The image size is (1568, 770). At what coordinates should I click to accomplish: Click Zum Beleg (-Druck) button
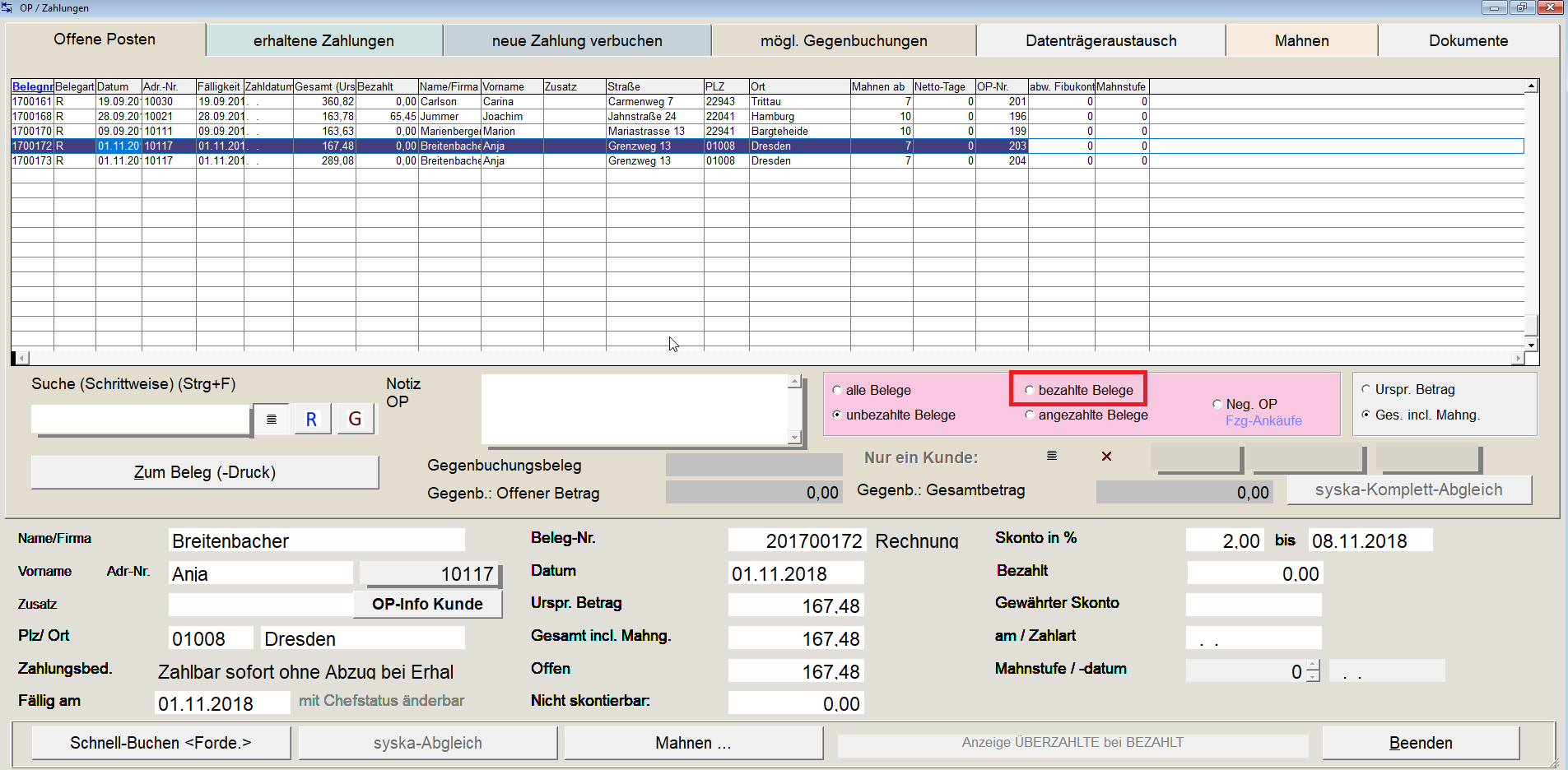[x=205, y=472]
